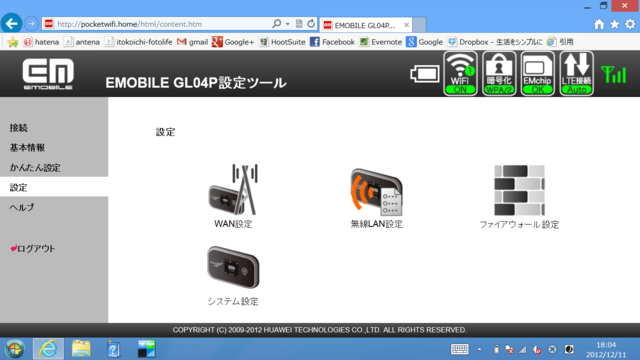Open Dropbox bookmark

[495, 42]
